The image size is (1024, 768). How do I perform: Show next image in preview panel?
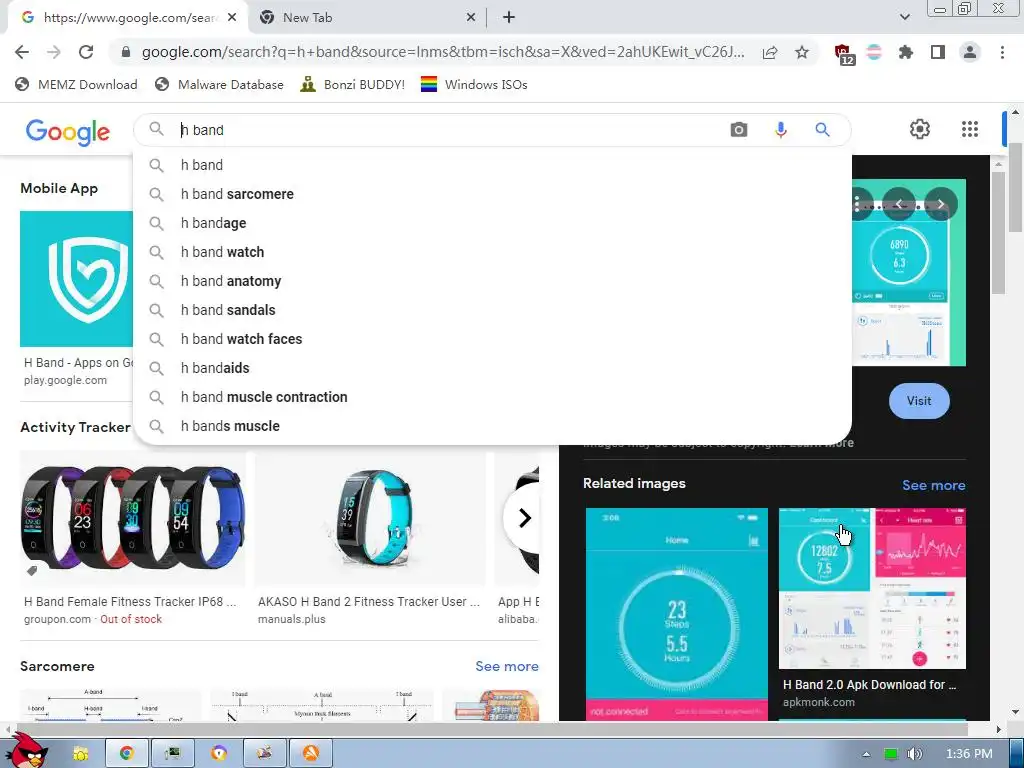coord(940,204)
